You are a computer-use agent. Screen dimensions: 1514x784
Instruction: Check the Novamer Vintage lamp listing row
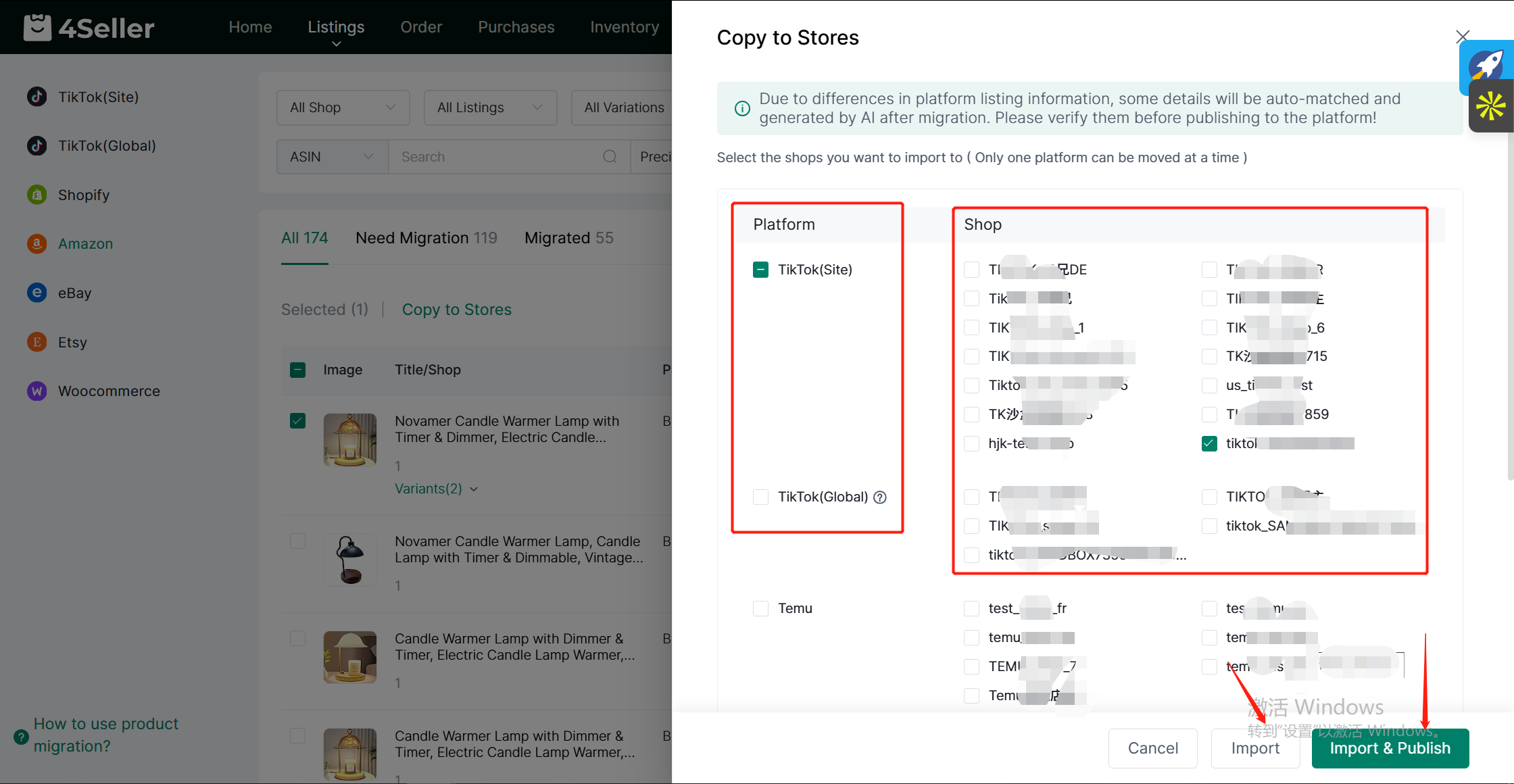tap(297, 541)
